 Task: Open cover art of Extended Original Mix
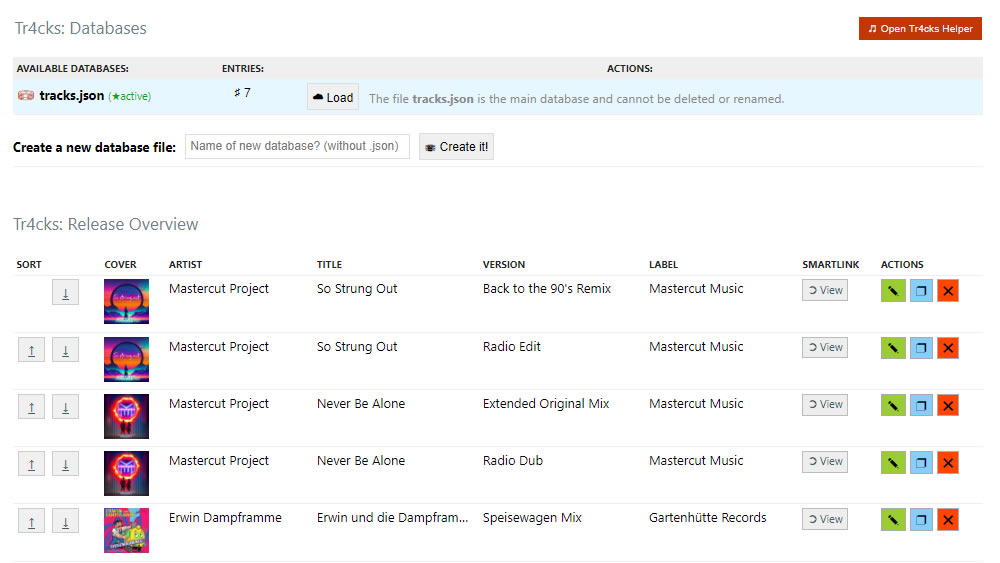tap(126, 416)
